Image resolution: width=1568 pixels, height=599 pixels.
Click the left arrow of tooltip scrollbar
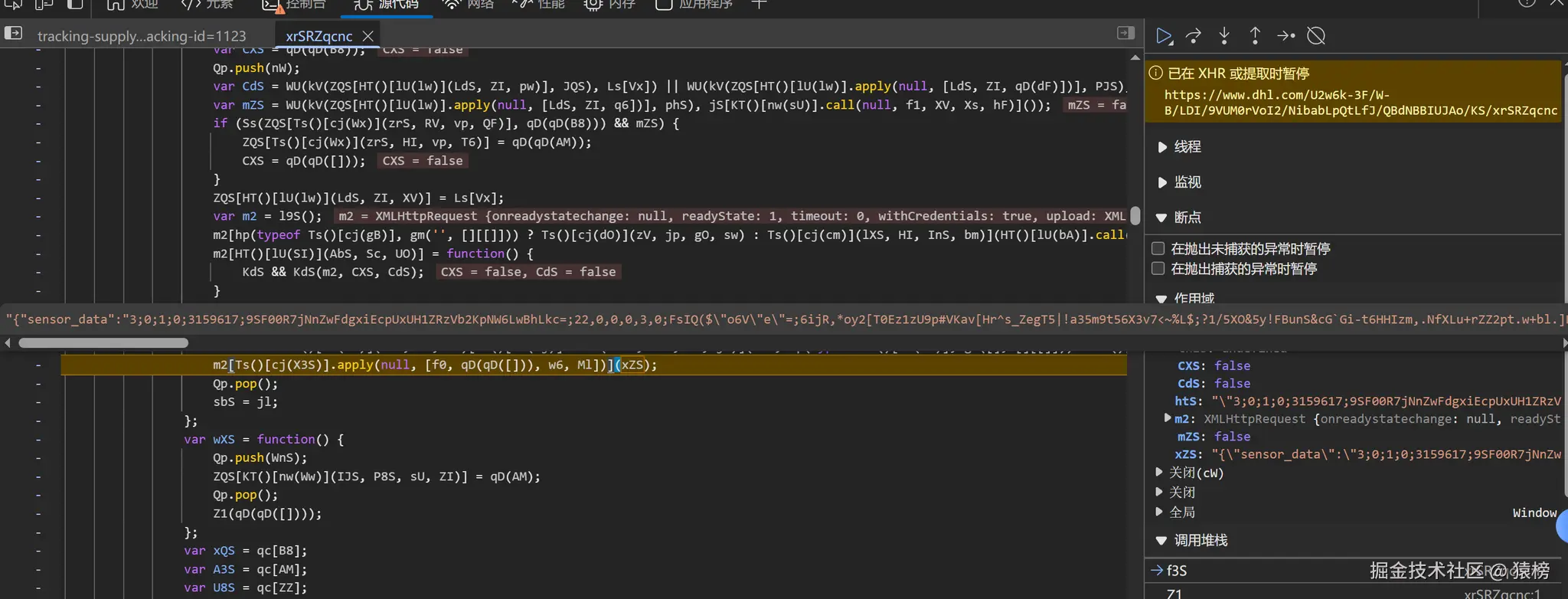coord(7,343)
